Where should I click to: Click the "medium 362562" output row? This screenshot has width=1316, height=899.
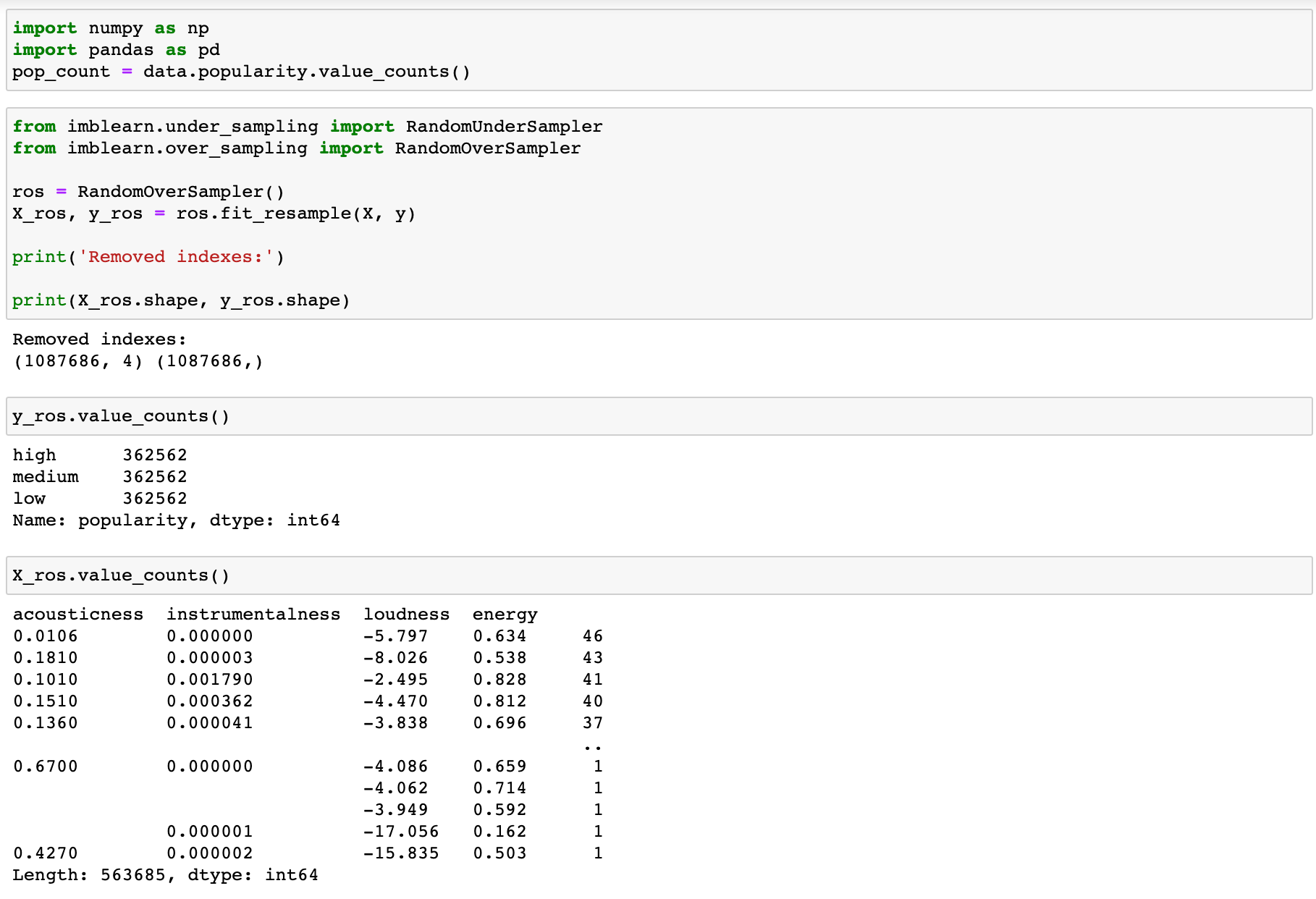tap(99, 477)
